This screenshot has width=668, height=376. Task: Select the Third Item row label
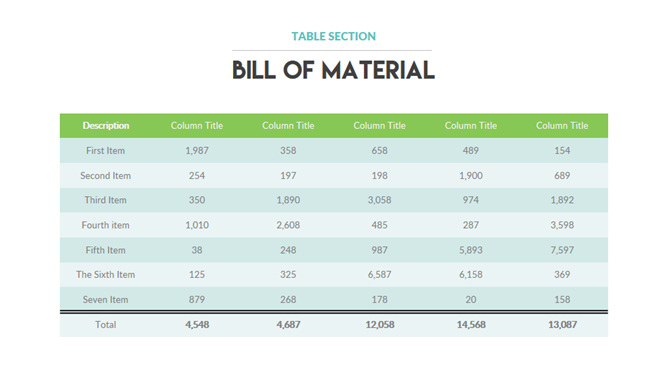tap(106, 200)
